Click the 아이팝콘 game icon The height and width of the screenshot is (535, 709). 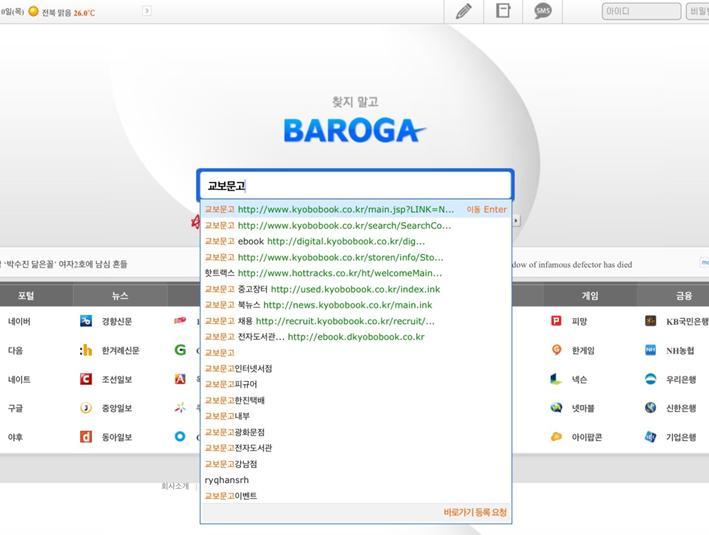[556, 437]
